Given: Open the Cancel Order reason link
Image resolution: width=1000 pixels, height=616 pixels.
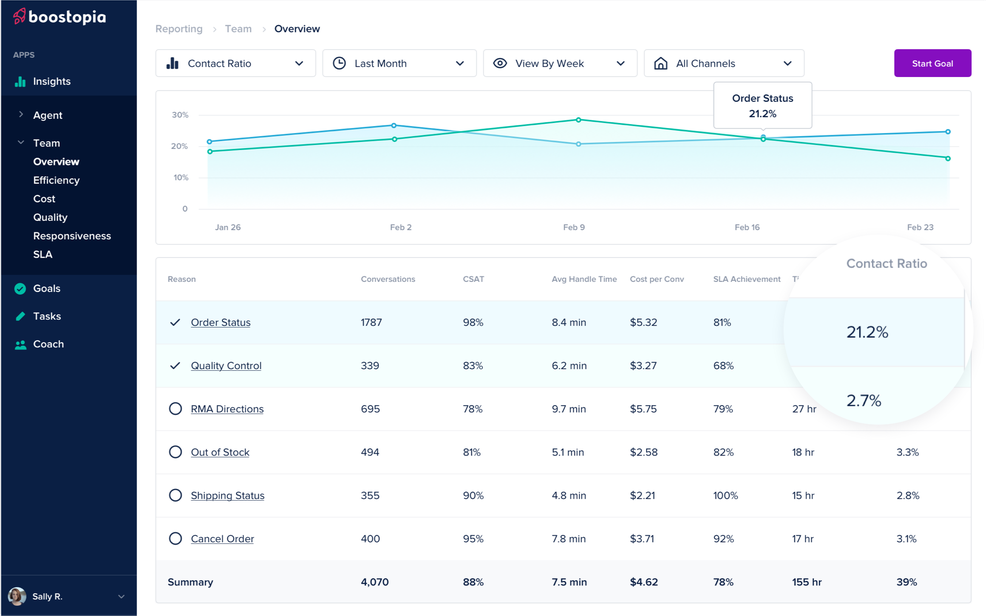Looking at the screenshot, I should click(x=222, y=539).
